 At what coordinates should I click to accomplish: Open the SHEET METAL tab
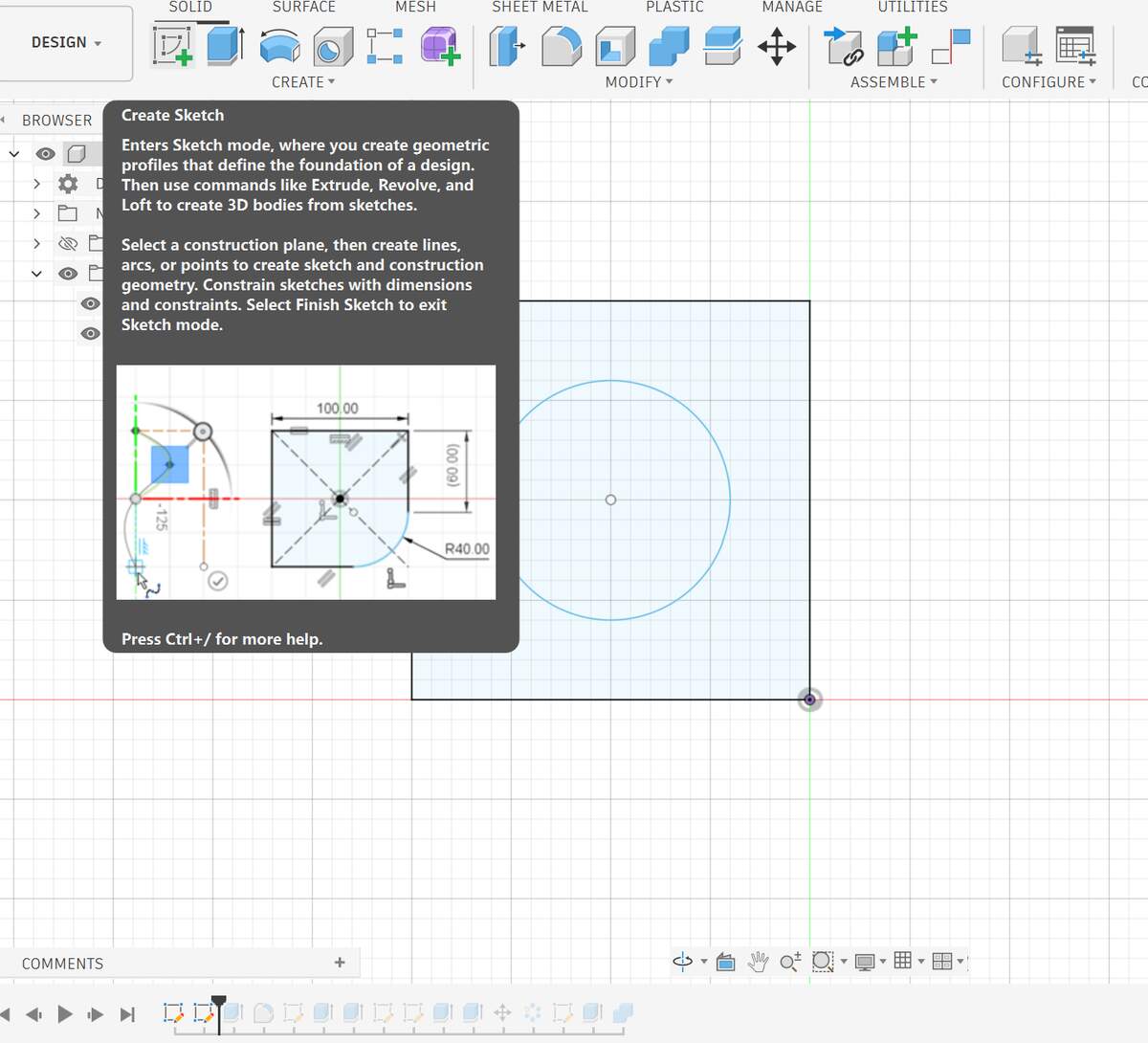pyautogui.click(x=540, y=8)
